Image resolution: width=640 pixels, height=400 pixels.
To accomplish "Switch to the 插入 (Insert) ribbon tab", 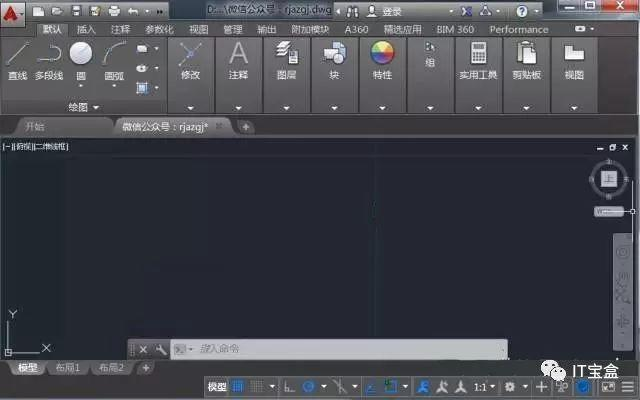I will 86,29.
